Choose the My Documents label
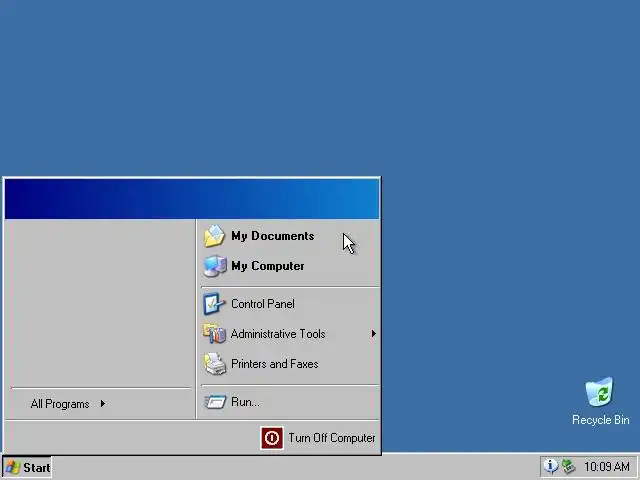Screen dimensions: 640x480 (x=273, y=236)
